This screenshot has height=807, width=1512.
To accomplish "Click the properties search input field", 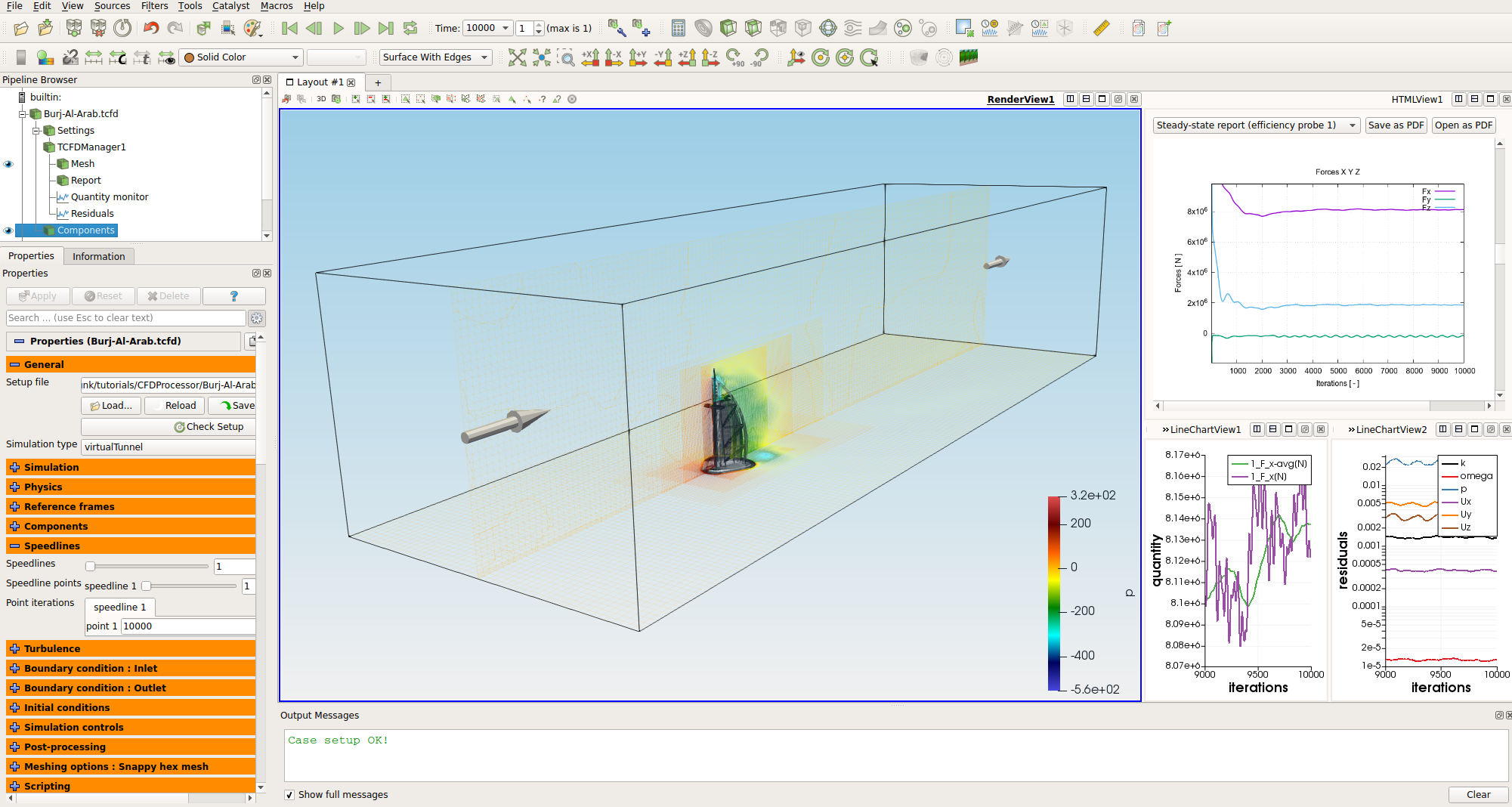I will pos(125,318).
